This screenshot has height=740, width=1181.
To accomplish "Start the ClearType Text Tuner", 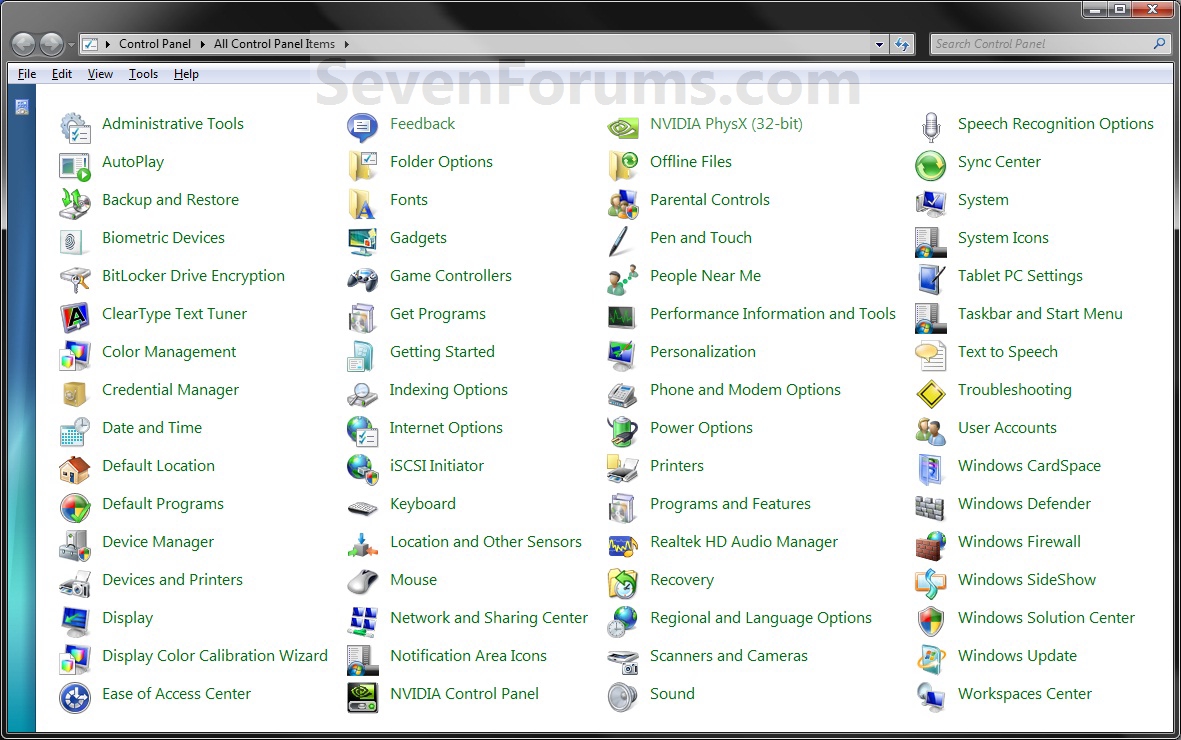I will coord(174,313).
